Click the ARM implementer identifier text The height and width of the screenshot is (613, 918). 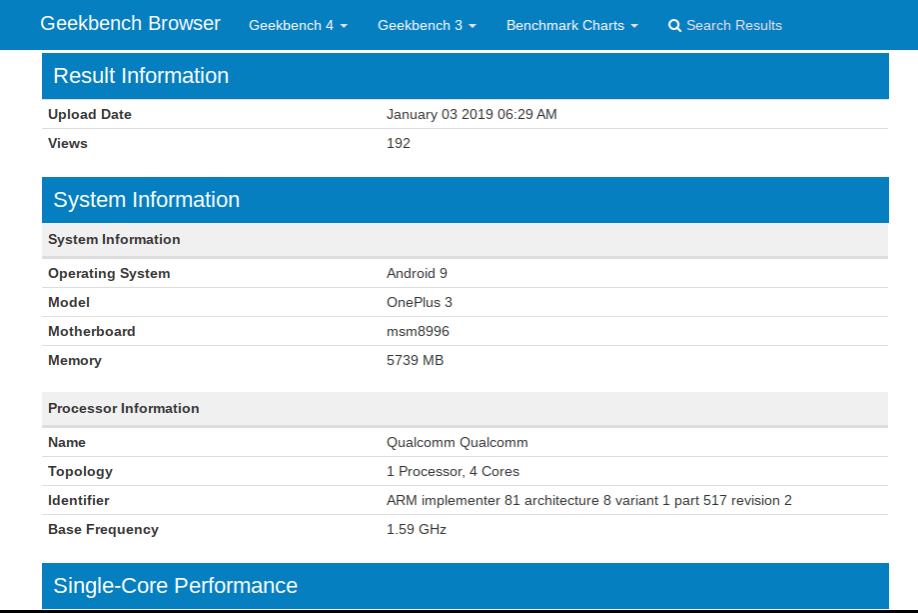[x=589, y=501]
